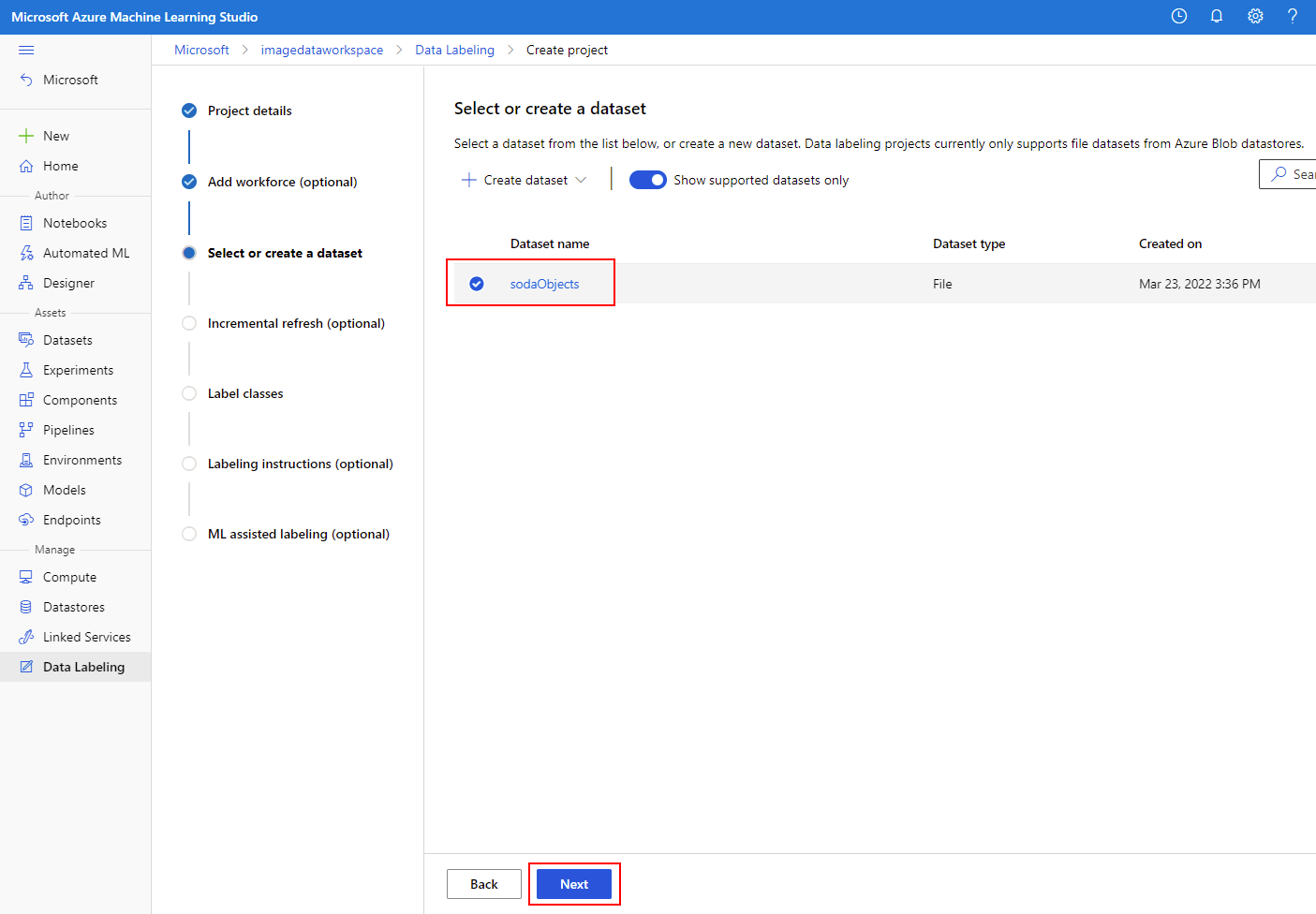Image resolution: width=1316 pixels, height=914 pixels.
Task: Go to Add workforce (optional) step
Action: (x=283, y=182)
